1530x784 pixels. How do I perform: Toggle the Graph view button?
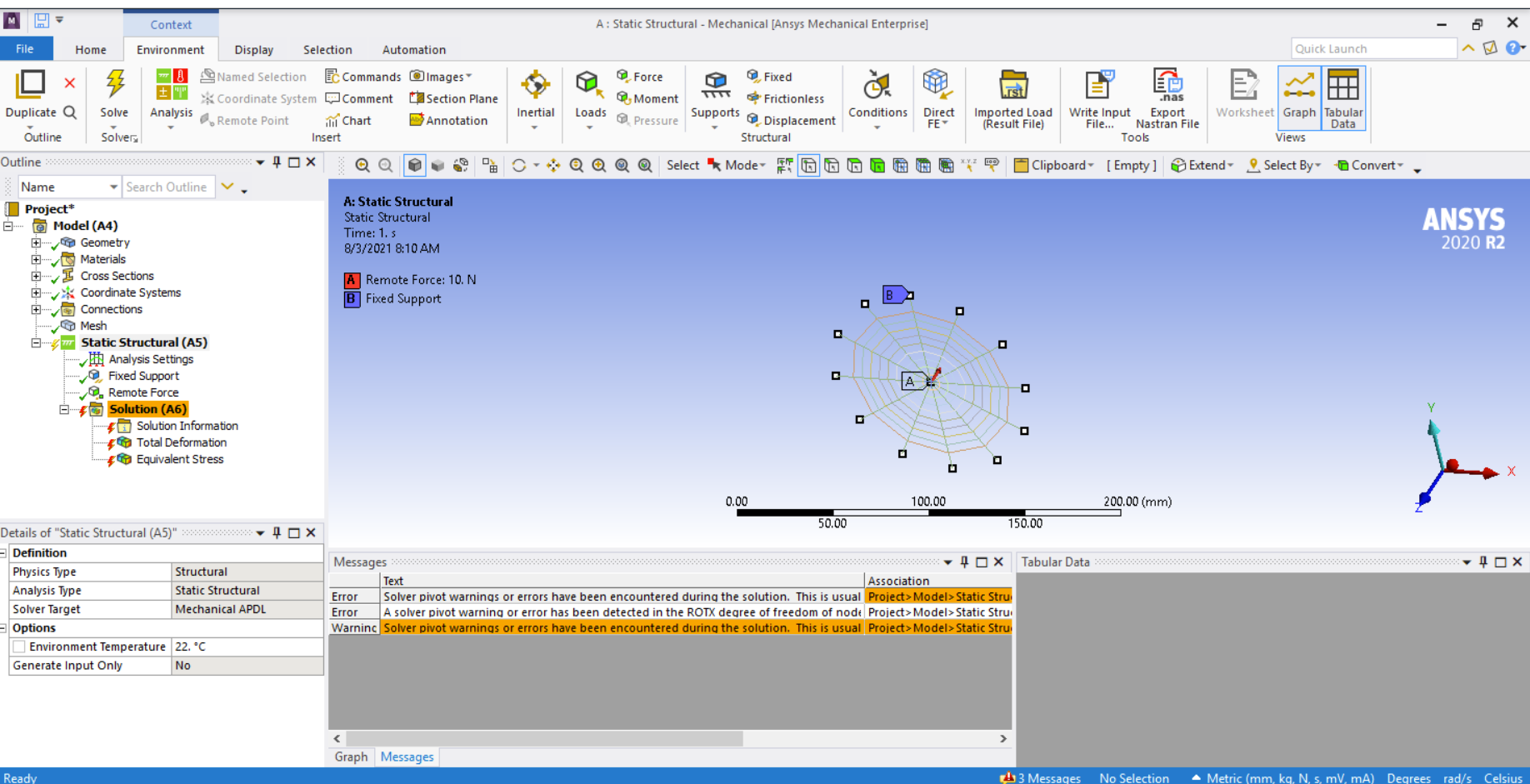(x=1299, y=97)
